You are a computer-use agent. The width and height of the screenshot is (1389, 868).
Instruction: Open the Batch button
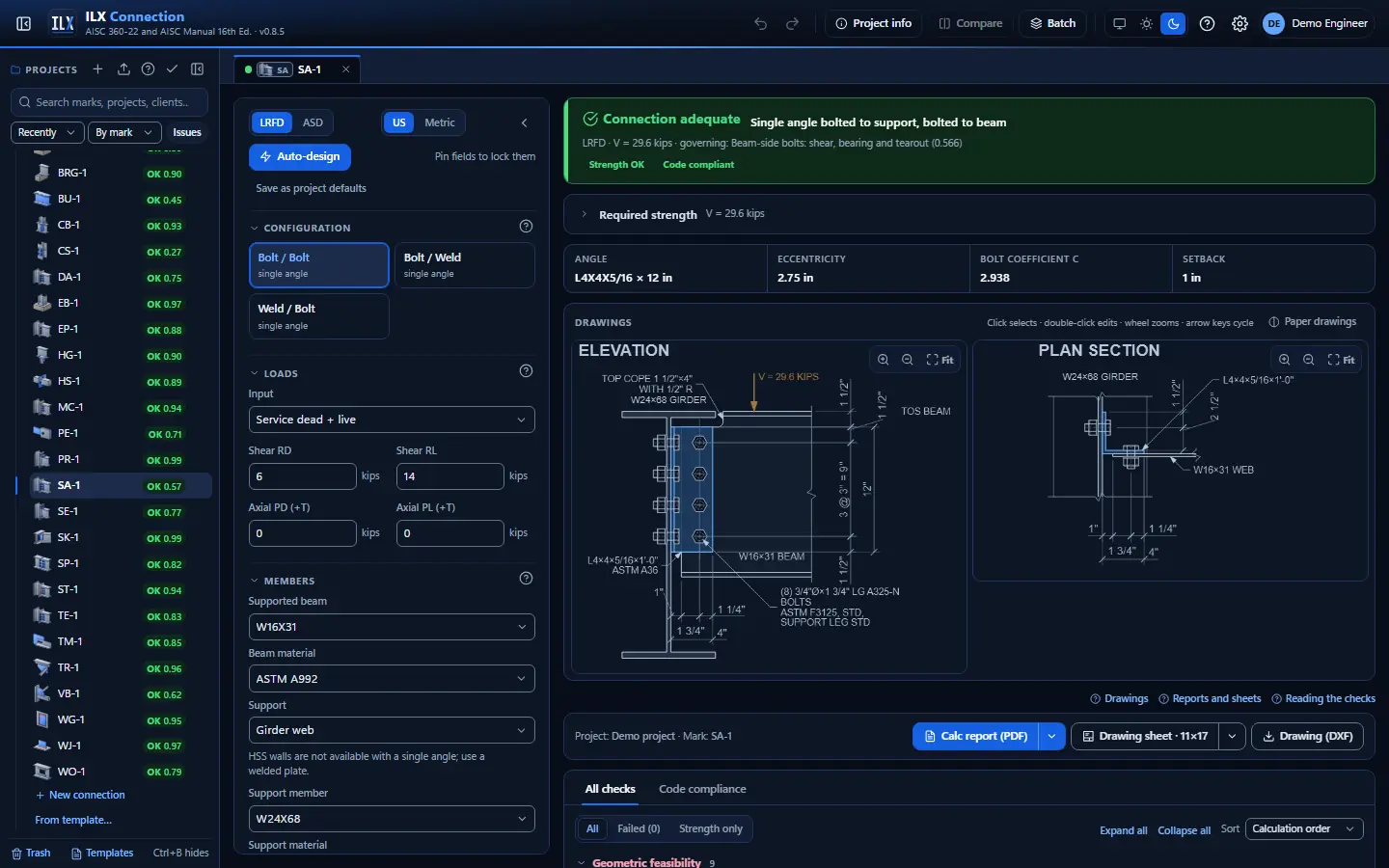click(x=1052, y=23)
